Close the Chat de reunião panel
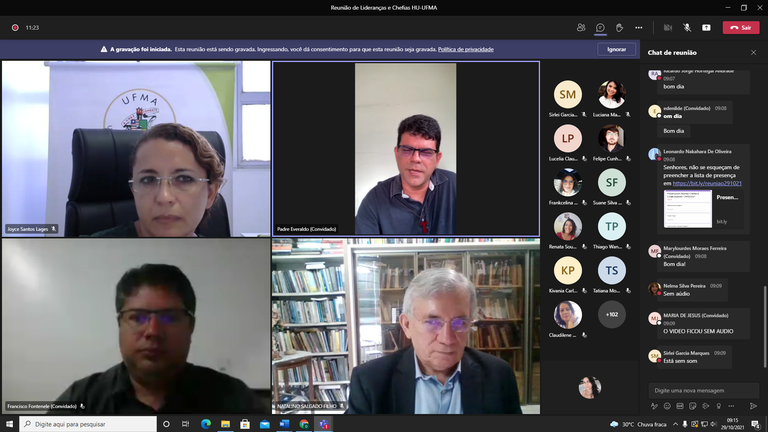The height and width of the screenshot is (432, 768). (753, 52)
